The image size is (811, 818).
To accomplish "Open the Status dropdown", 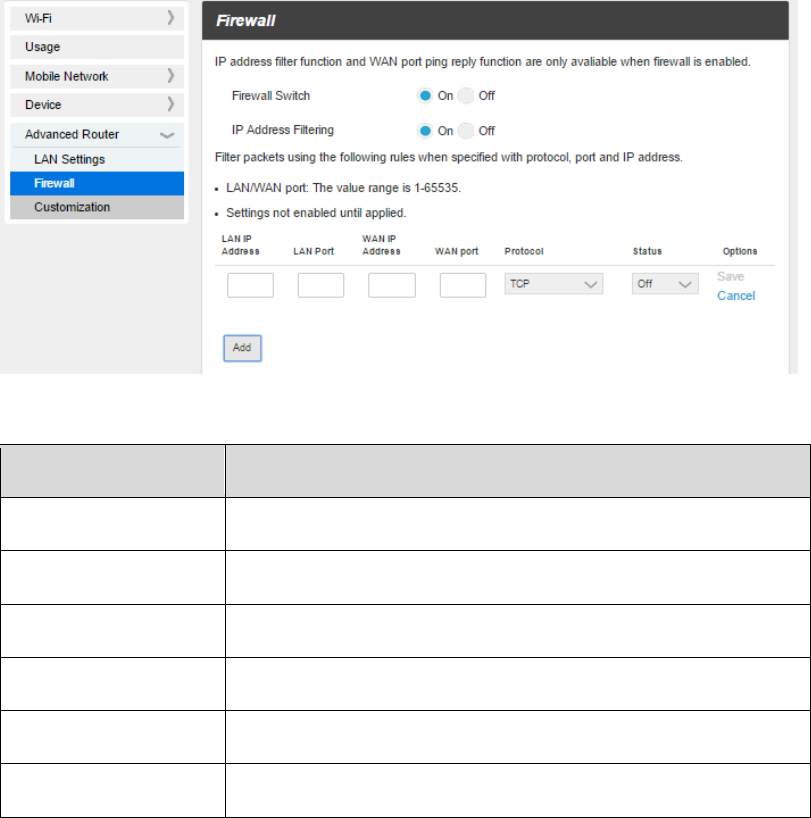I will point(665,285).
